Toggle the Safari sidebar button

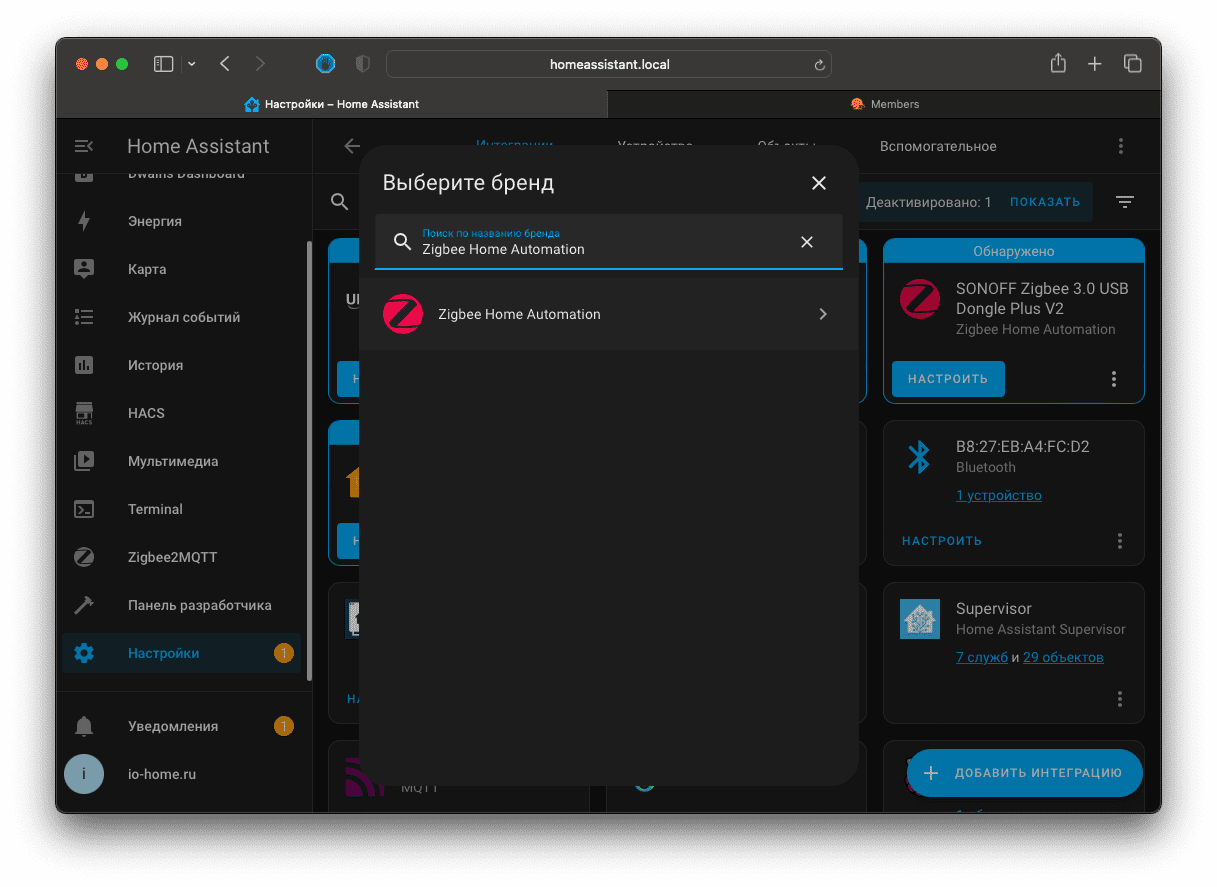point(163,64)
